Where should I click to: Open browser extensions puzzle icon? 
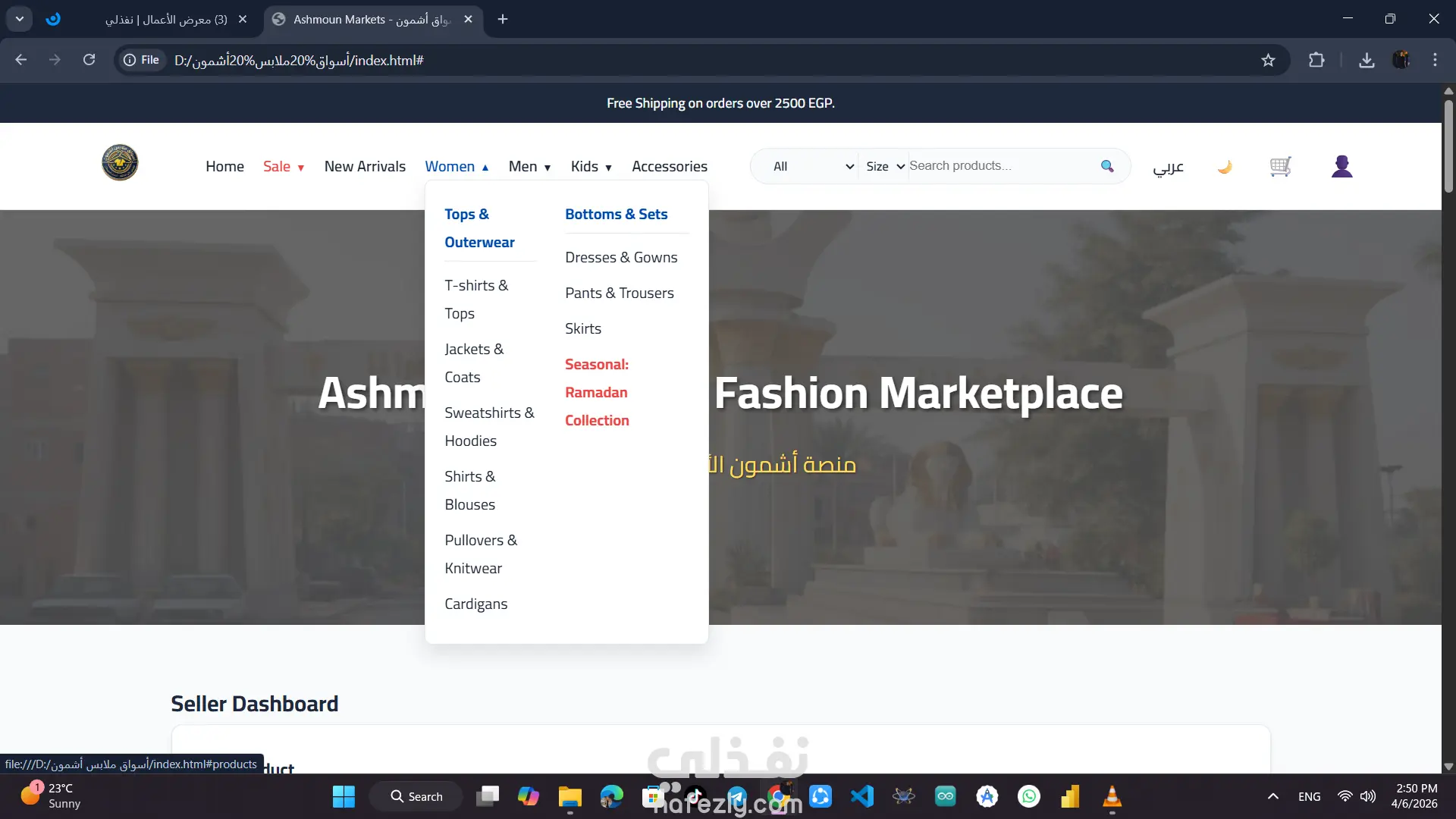(x=1316, y=60)
